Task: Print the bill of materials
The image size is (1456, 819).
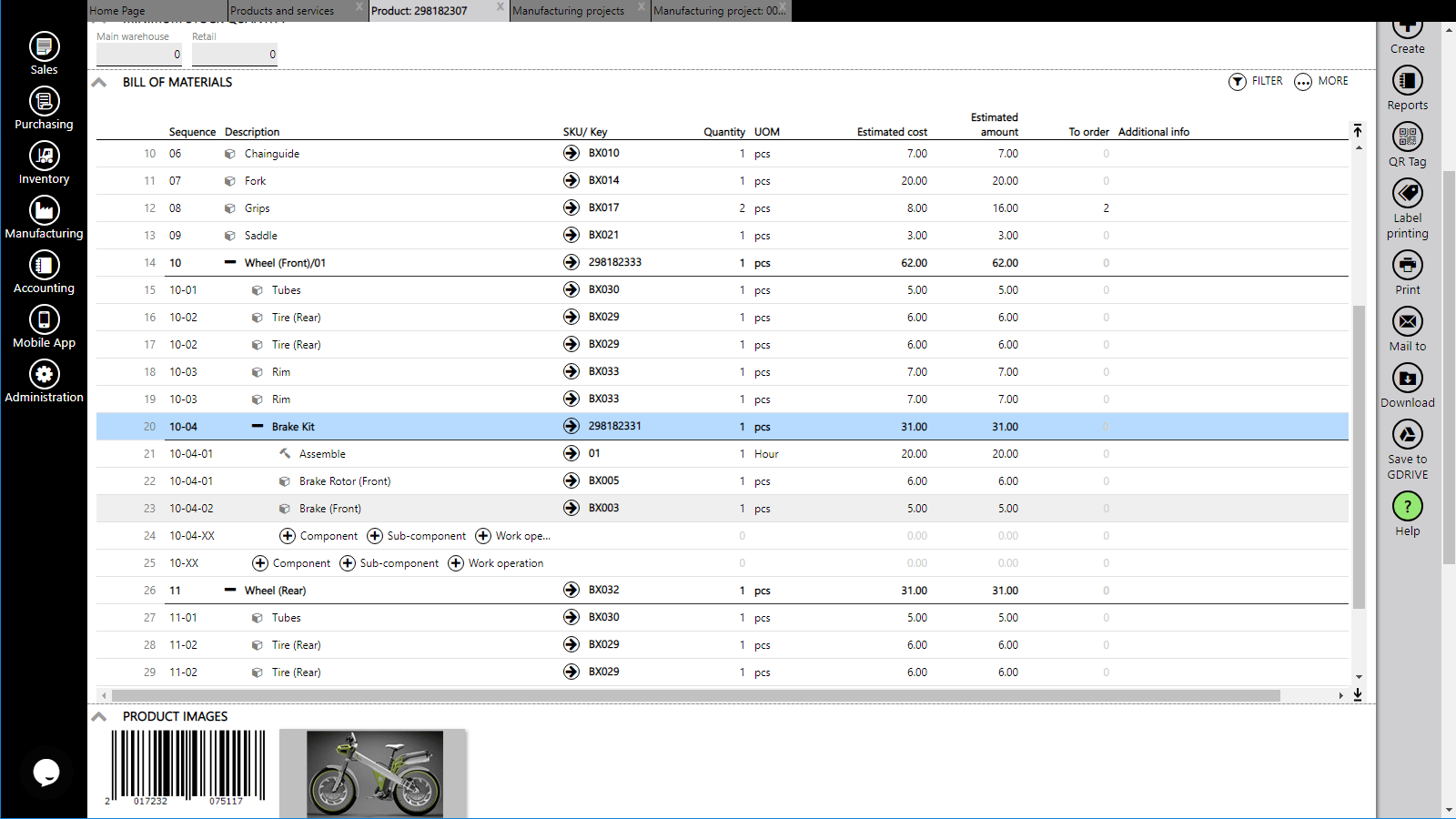Action: (1407, 270)
